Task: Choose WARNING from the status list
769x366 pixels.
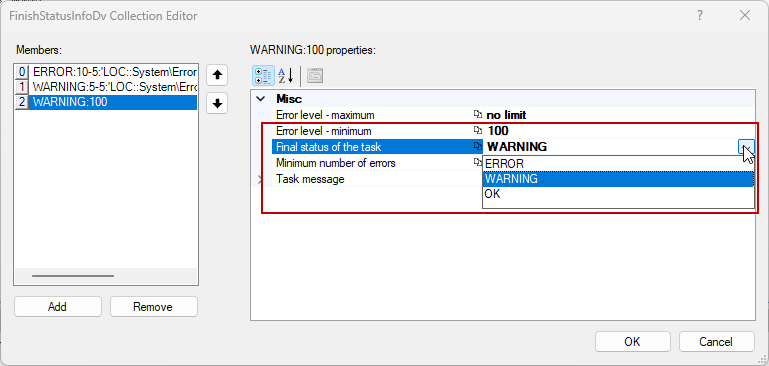Action: (x=618, y=179)
